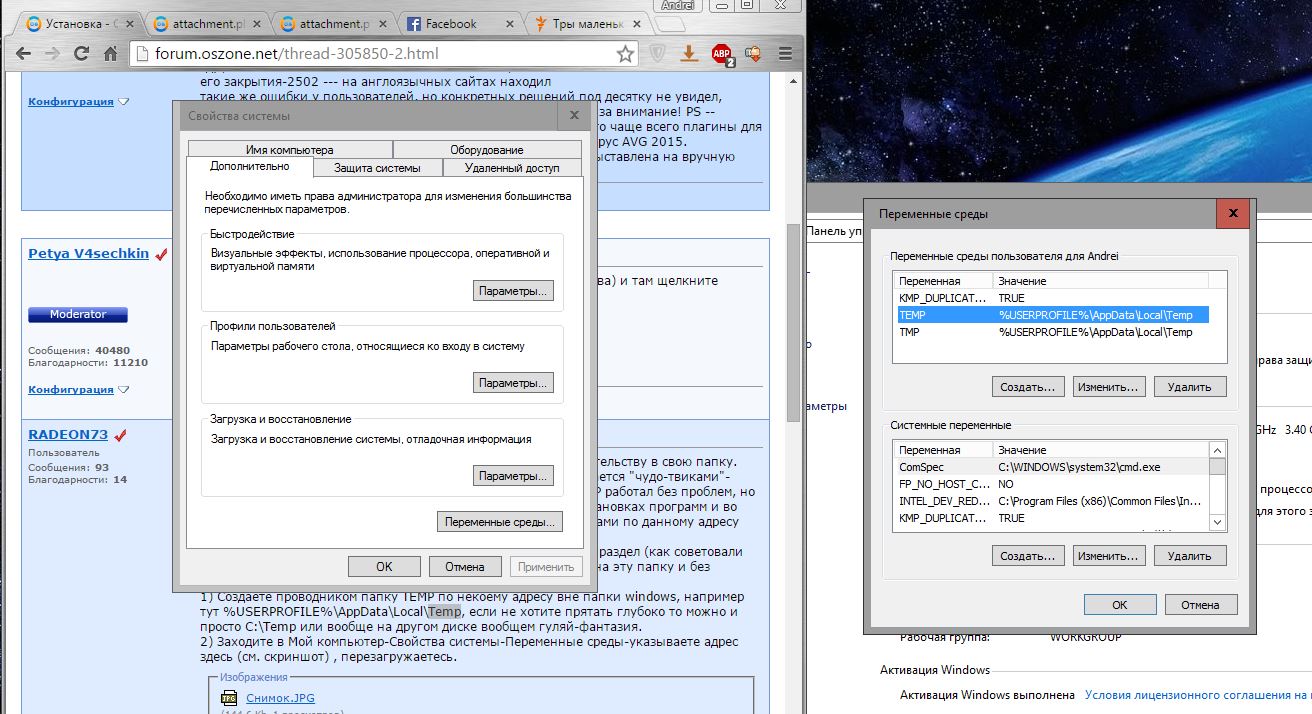Switch to the Три маленьк… browser tab
The height and width of the screenshot is (714, 1312).
(x=585, y=23)
